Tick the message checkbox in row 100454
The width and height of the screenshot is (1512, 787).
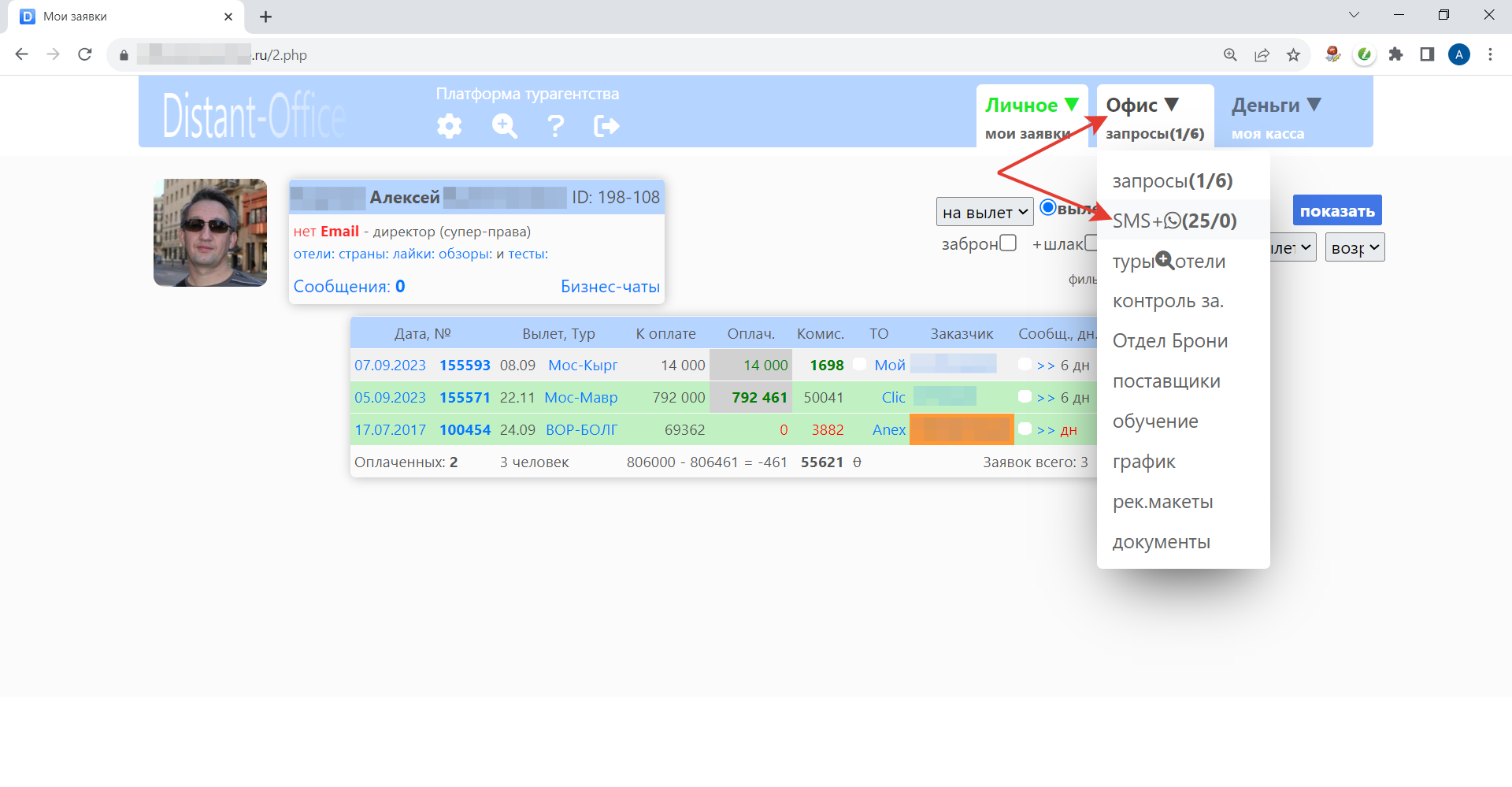pyautogui.click(x=1025, y=429)
